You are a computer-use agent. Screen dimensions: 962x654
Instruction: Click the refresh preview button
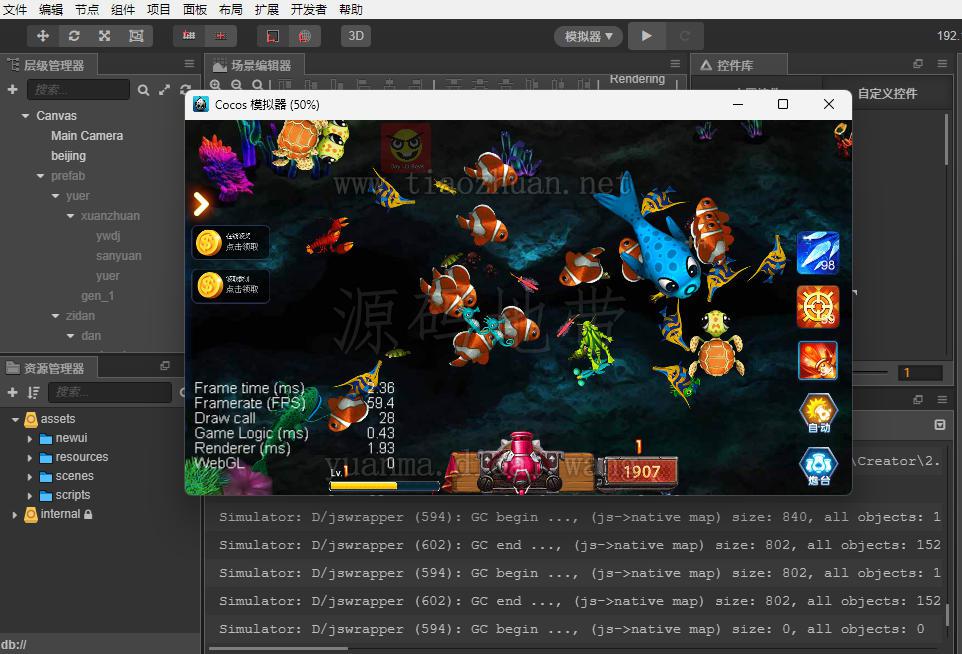pyautogui.click(x=685, y=36)
